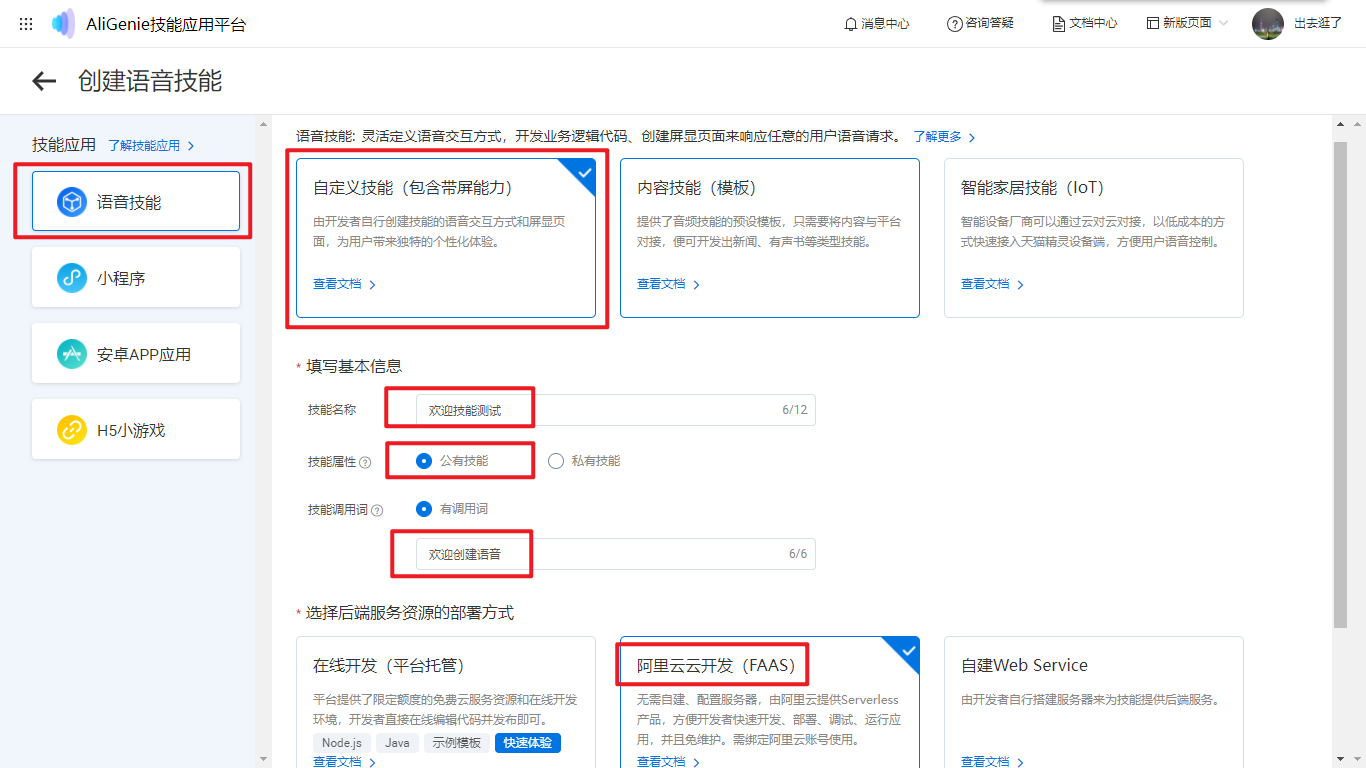Click left panel scroll up arrow

point(264,124)
